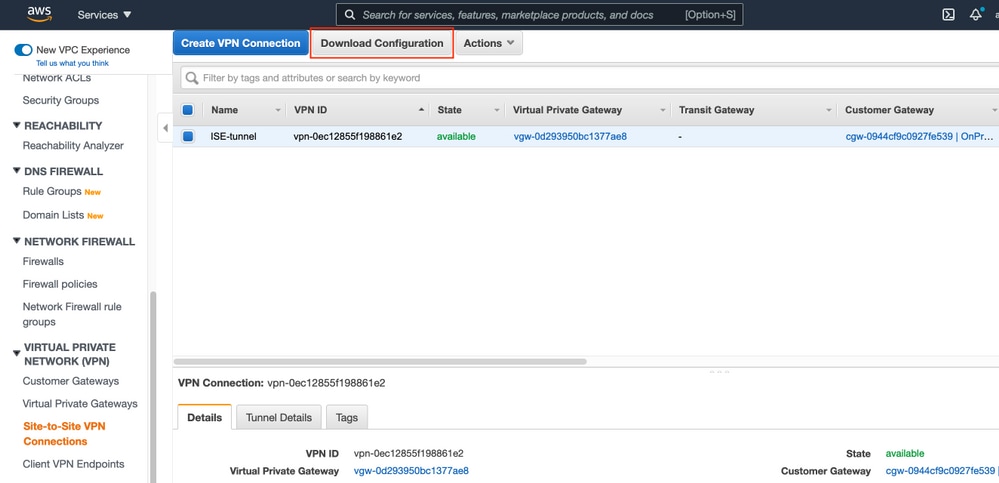The height and width of the screenshot is (483, 999).
Task: Open Security Groups in sidebar
Action: (x=61, y=100)
